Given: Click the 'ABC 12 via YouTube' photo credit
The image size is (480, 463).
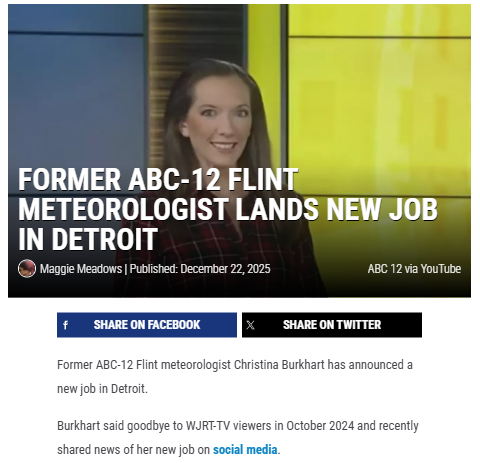Looking at the screenshot, I should tap(414, 269).
